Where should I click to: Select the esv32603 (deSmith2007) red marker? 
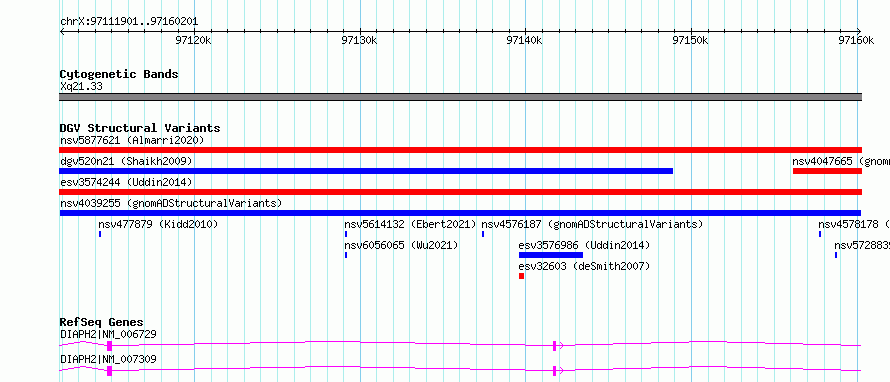521,276
